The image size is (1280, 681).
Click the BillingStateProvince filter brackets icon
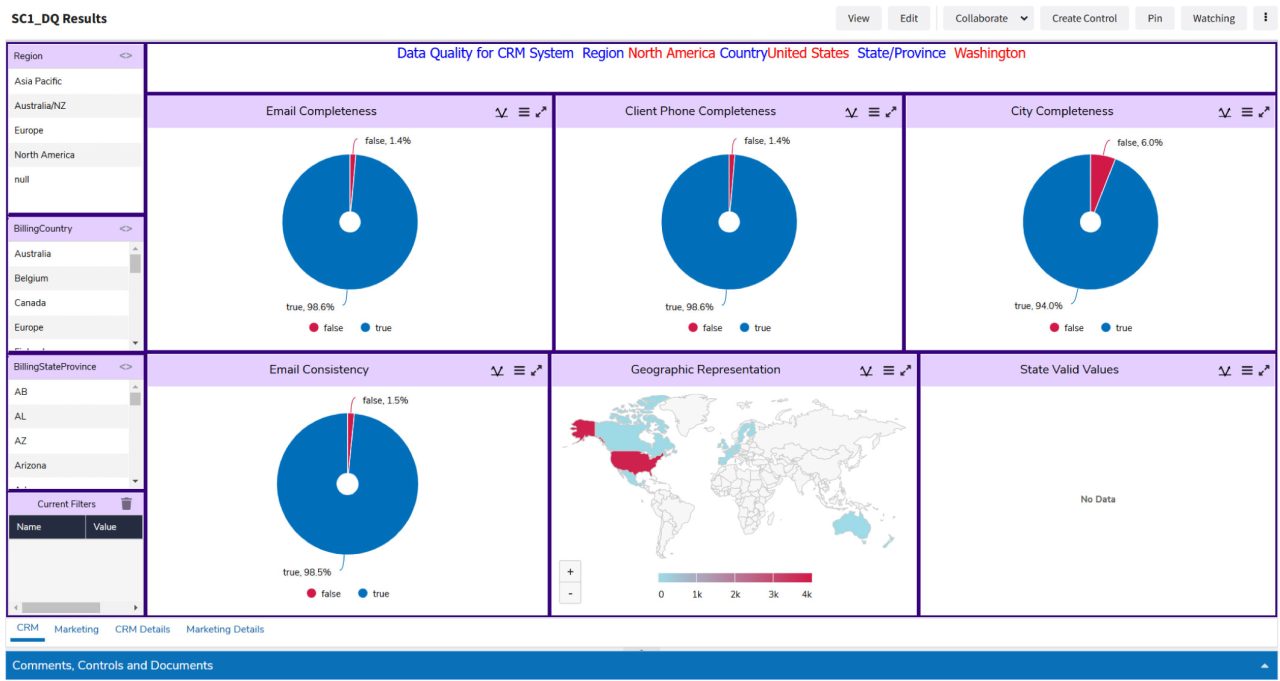(125, 367)
